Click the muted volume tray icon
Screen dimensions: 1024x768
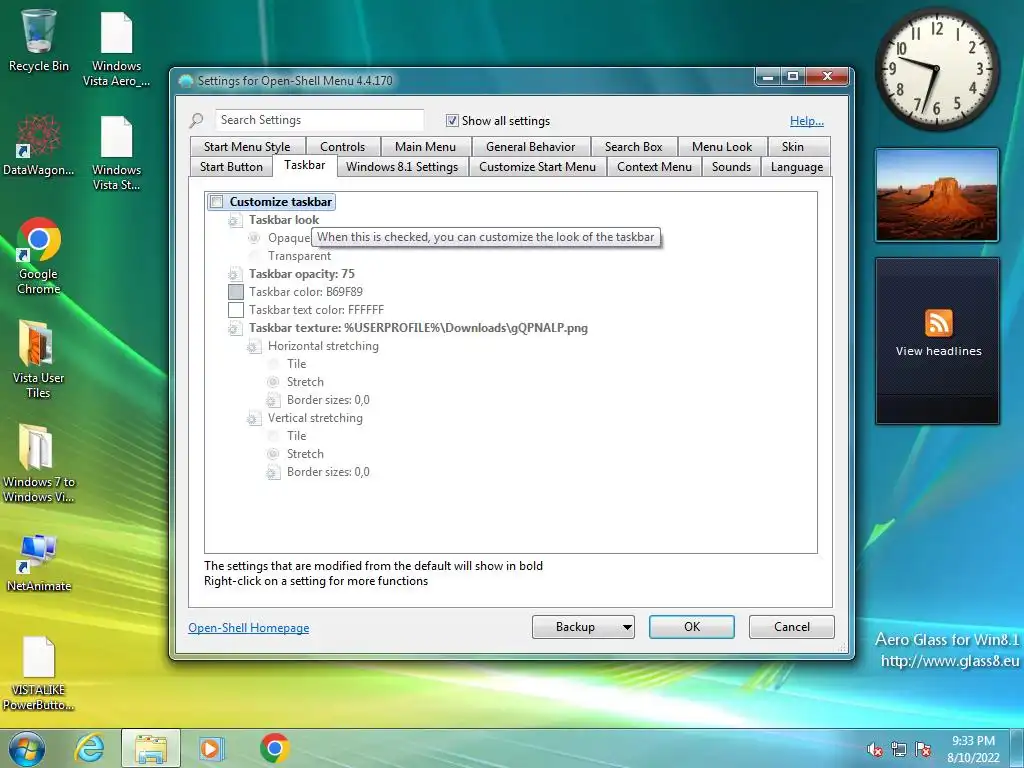tap(874, 750)
